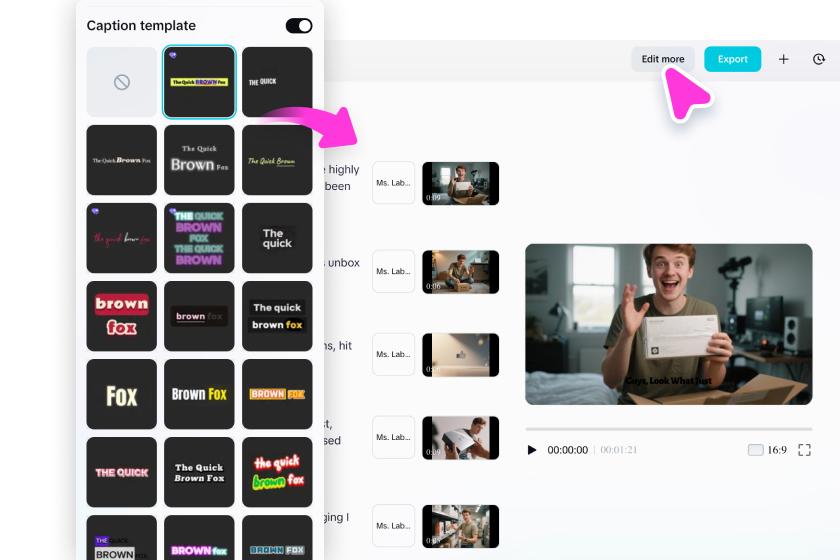Select the orange boxed 'BROWN FOX' template
The height and width of the screenshot is (560, 840).
(277, 394)
